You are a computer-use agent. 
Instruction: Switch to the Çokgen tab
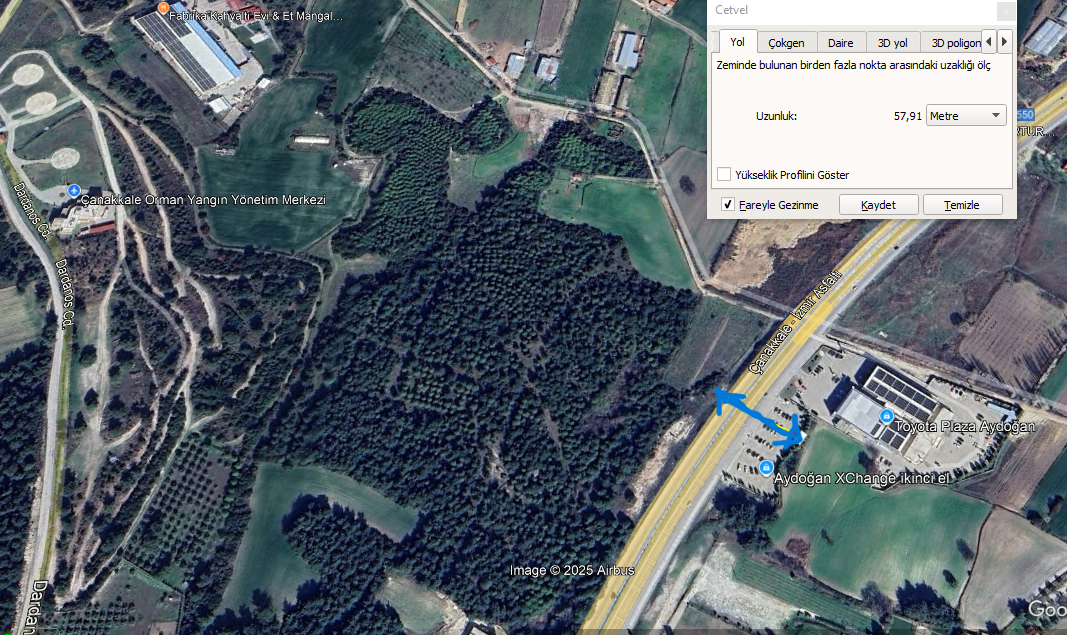point(787,43)
